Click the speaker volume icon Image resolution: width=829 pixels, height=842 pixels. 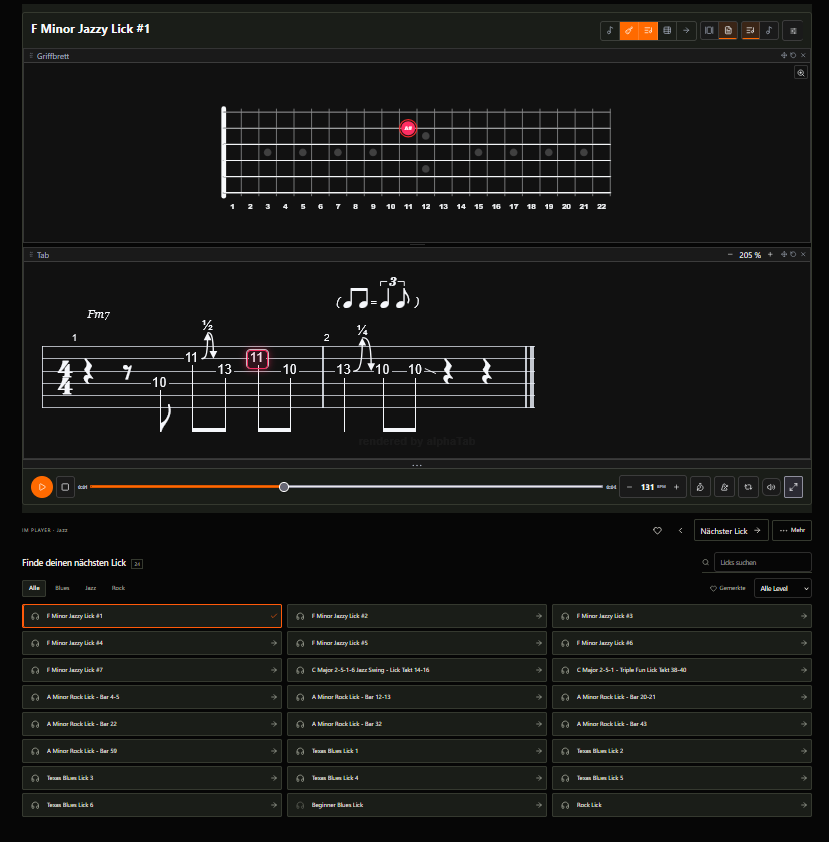click(x=771, y=487)
